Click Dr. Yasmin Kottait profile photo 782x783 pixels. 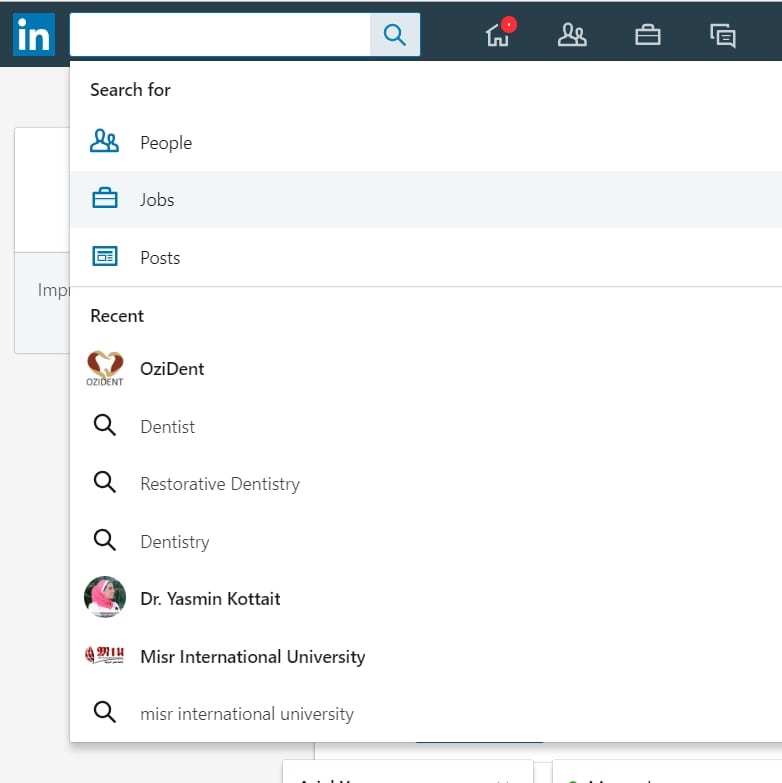point(105,597)
